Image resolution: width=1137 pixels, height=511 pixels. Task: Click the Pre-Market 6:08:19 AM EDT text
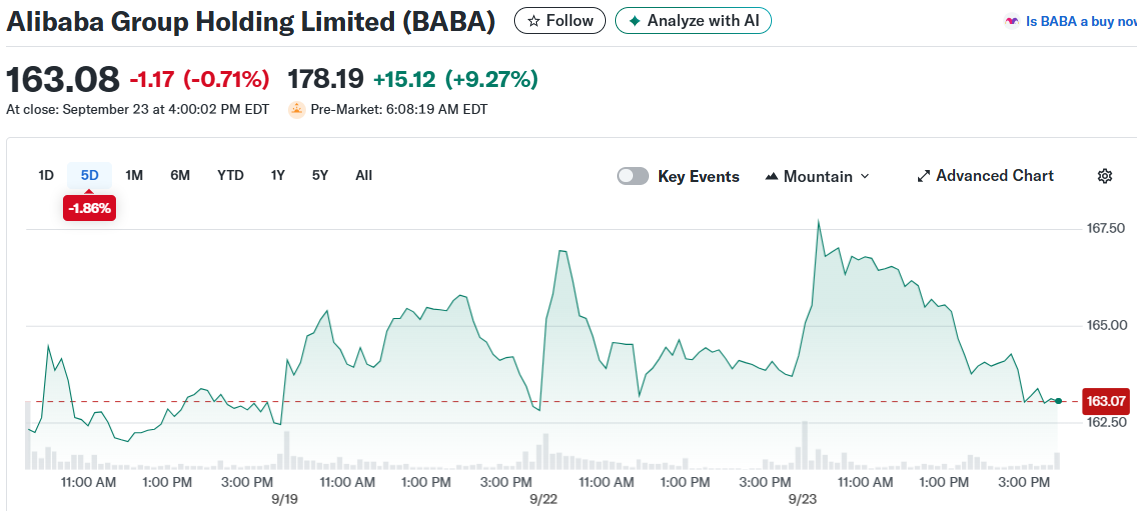click(x=400, y=109)
